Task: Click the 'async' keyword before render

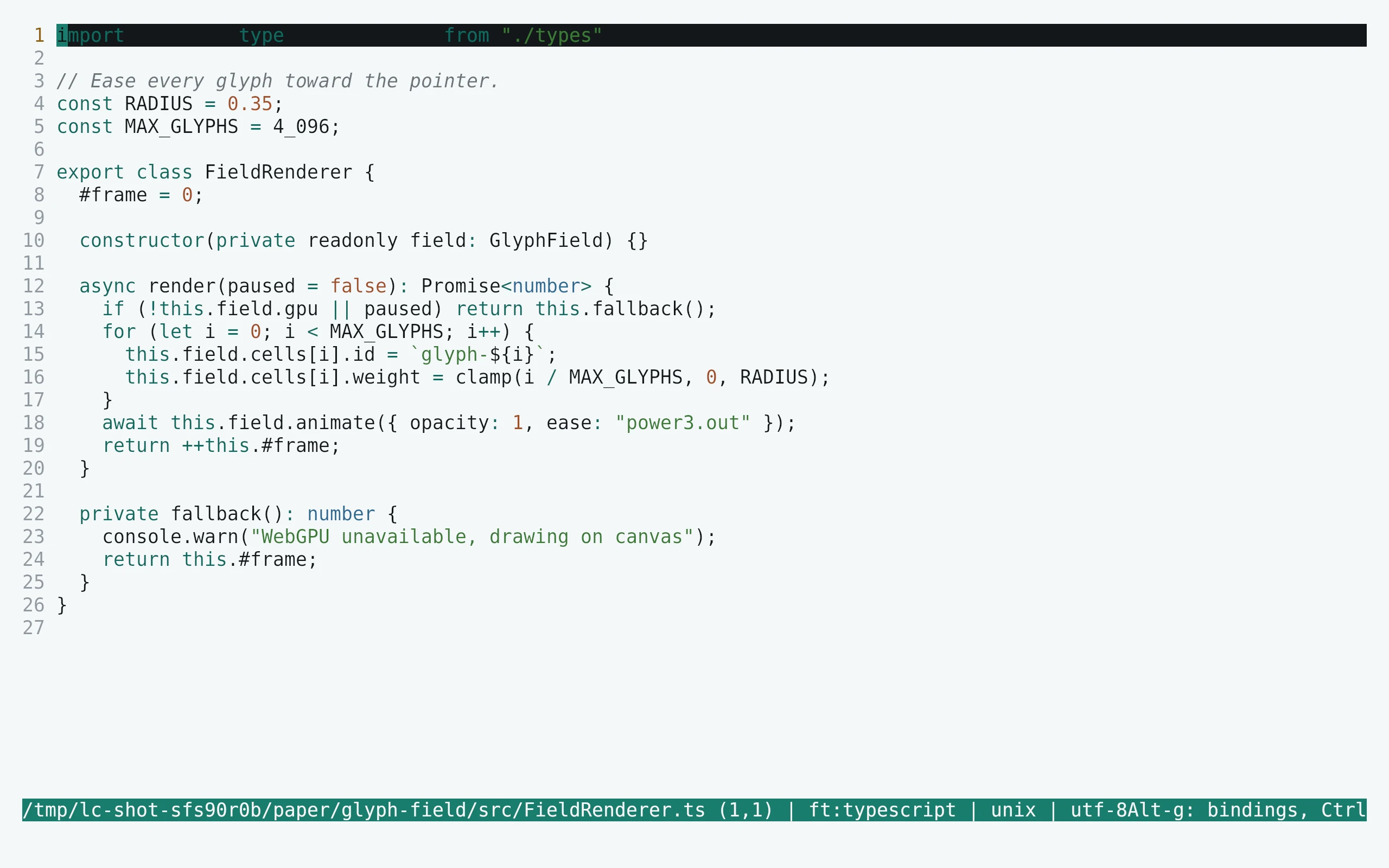Action: click(x=107, y=286)
